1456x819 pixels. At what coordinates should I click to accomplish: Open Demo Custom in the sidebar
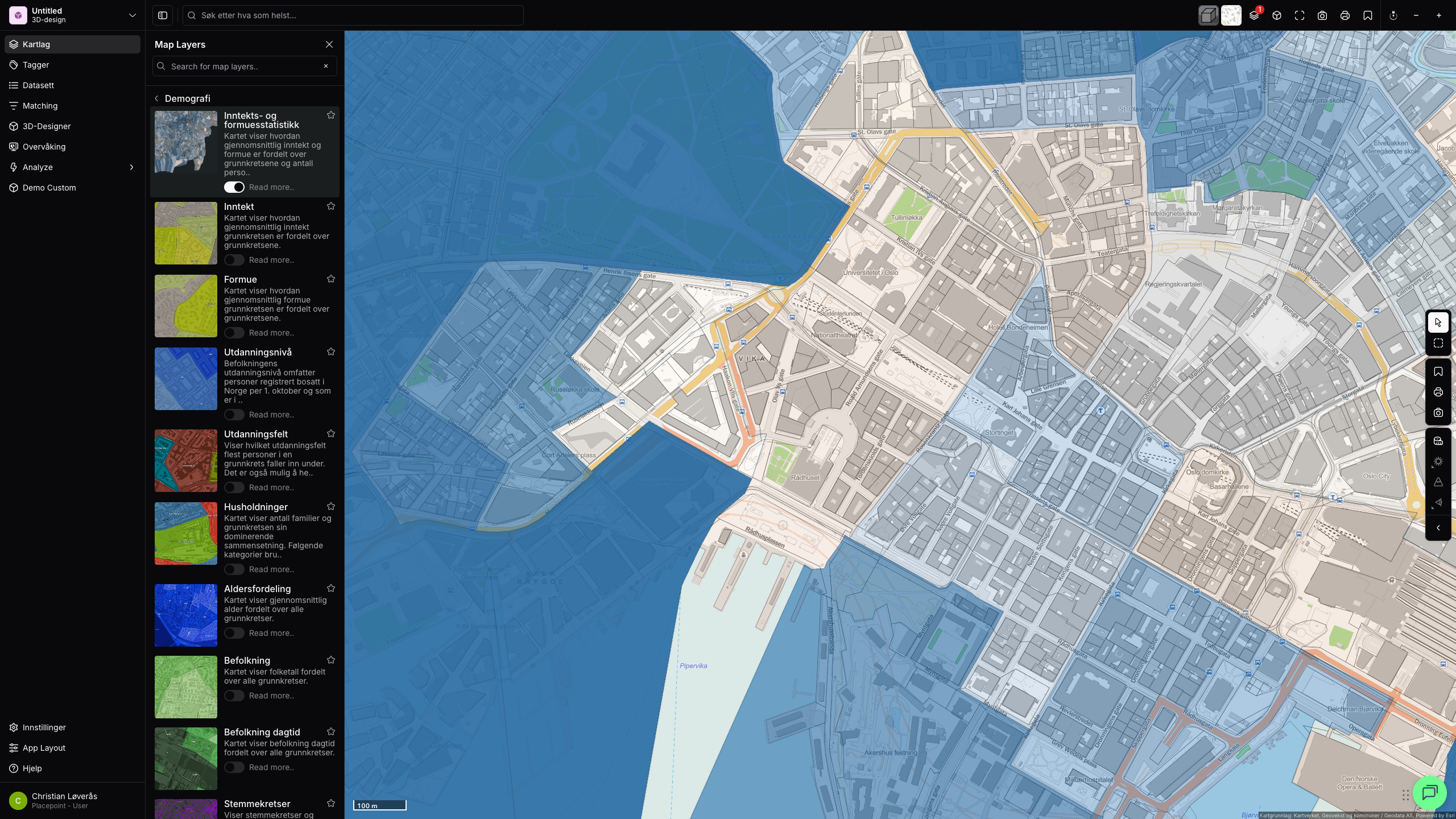(x=72, y=188)
